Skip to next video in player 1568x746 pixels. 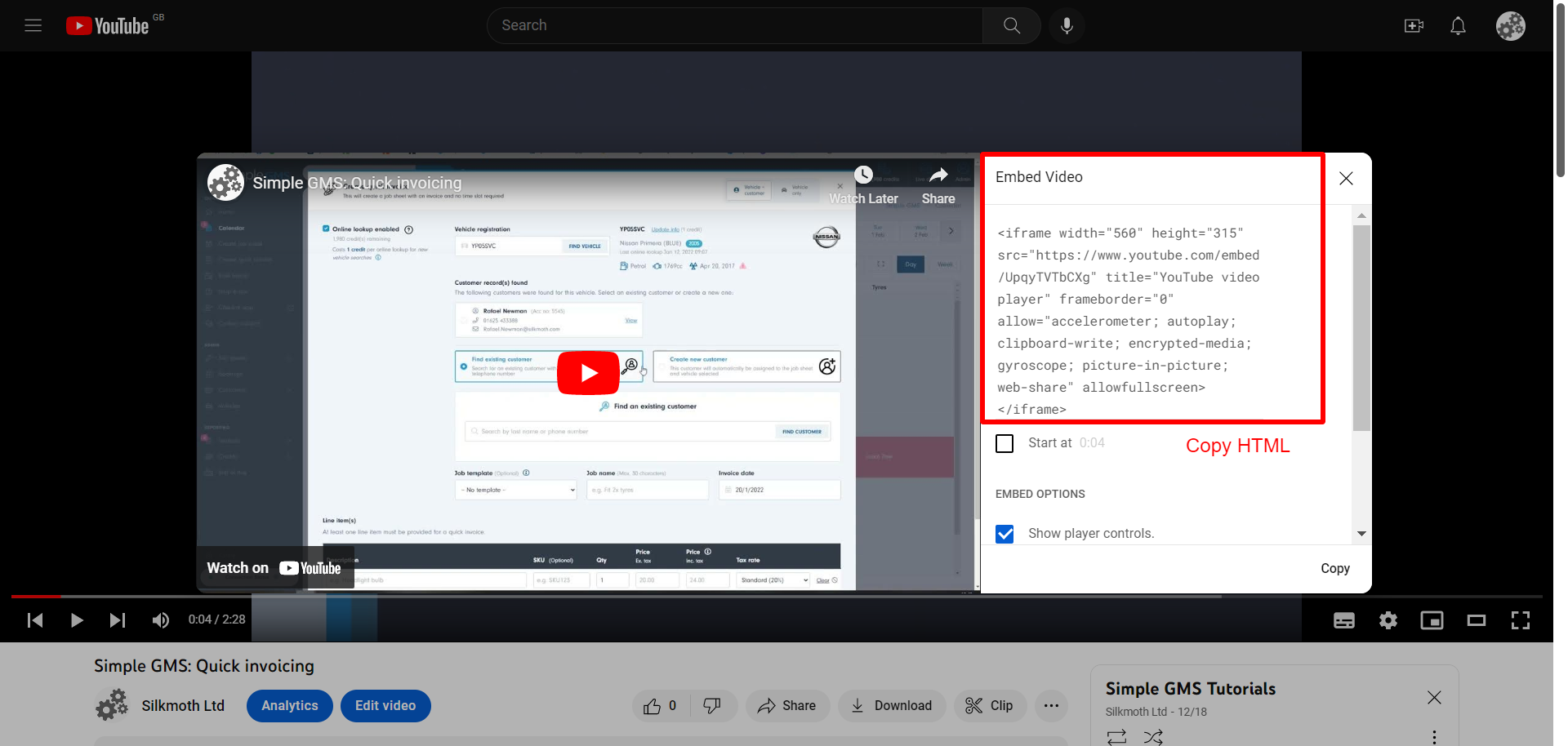(x=118, y=620)
